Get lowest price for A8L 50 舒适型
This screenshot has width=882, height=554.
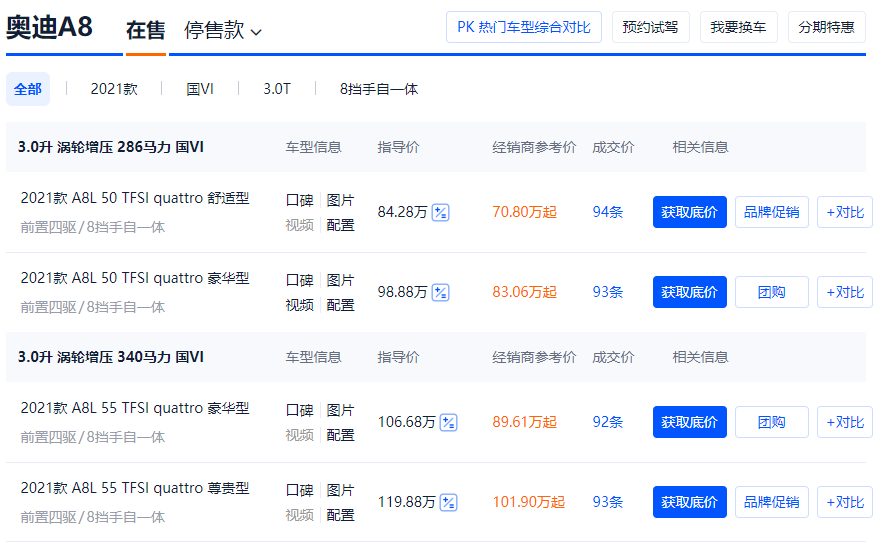pyautogui.click(x=689, y=212)
